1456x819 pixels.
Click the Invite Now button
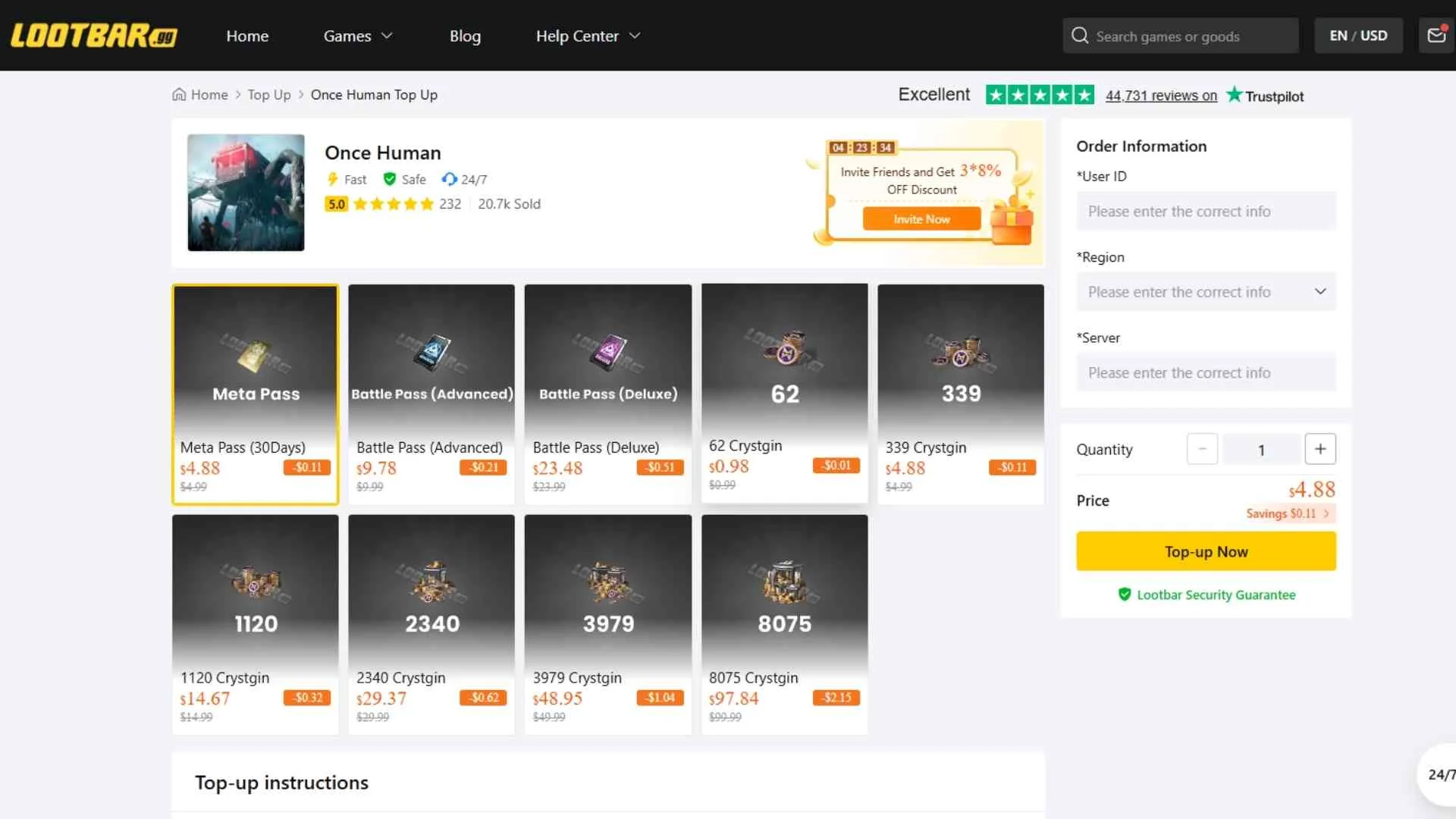tap(921, 219)
